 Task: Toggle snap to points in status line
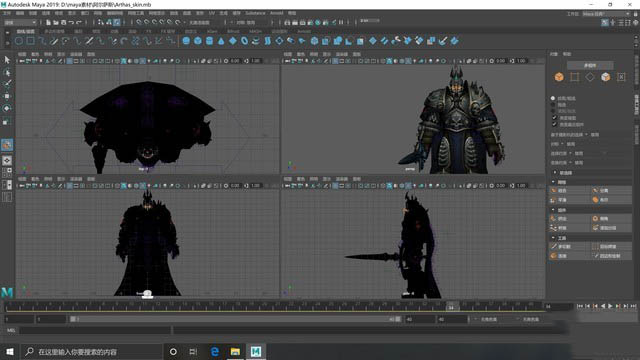(x=155, y=22)
